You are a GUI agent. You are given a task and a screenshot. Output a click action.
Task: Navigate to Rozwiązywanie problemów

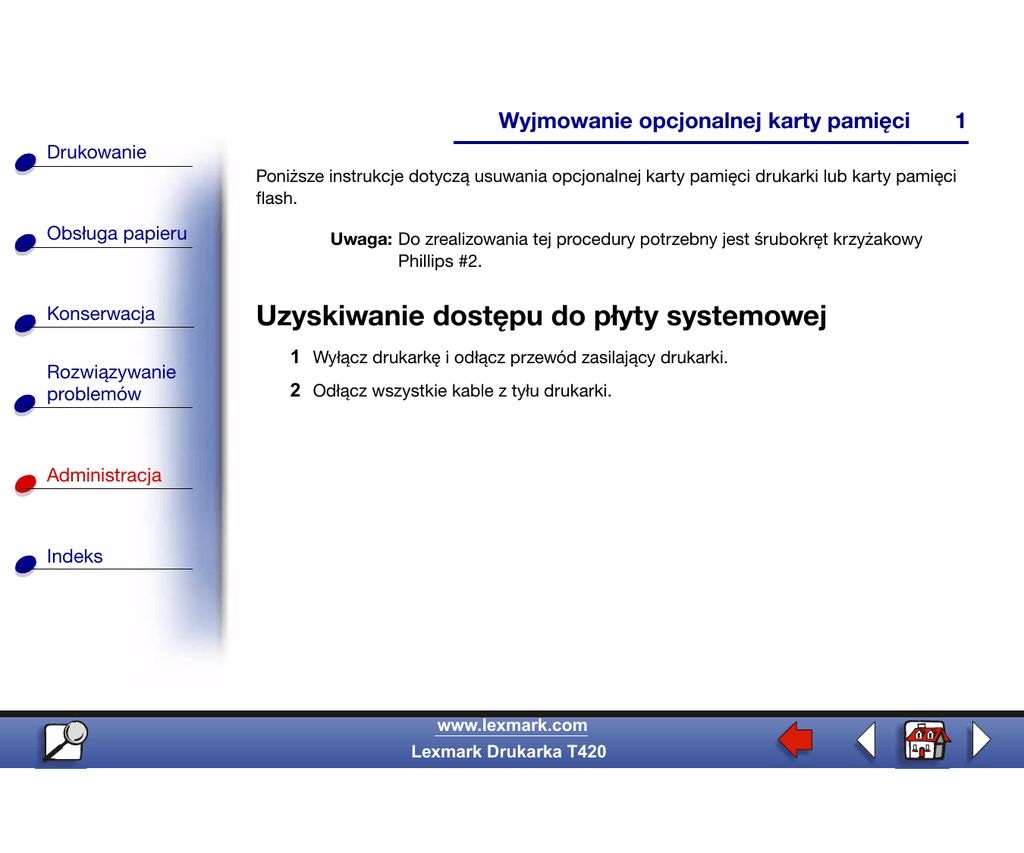coord(110,383)
